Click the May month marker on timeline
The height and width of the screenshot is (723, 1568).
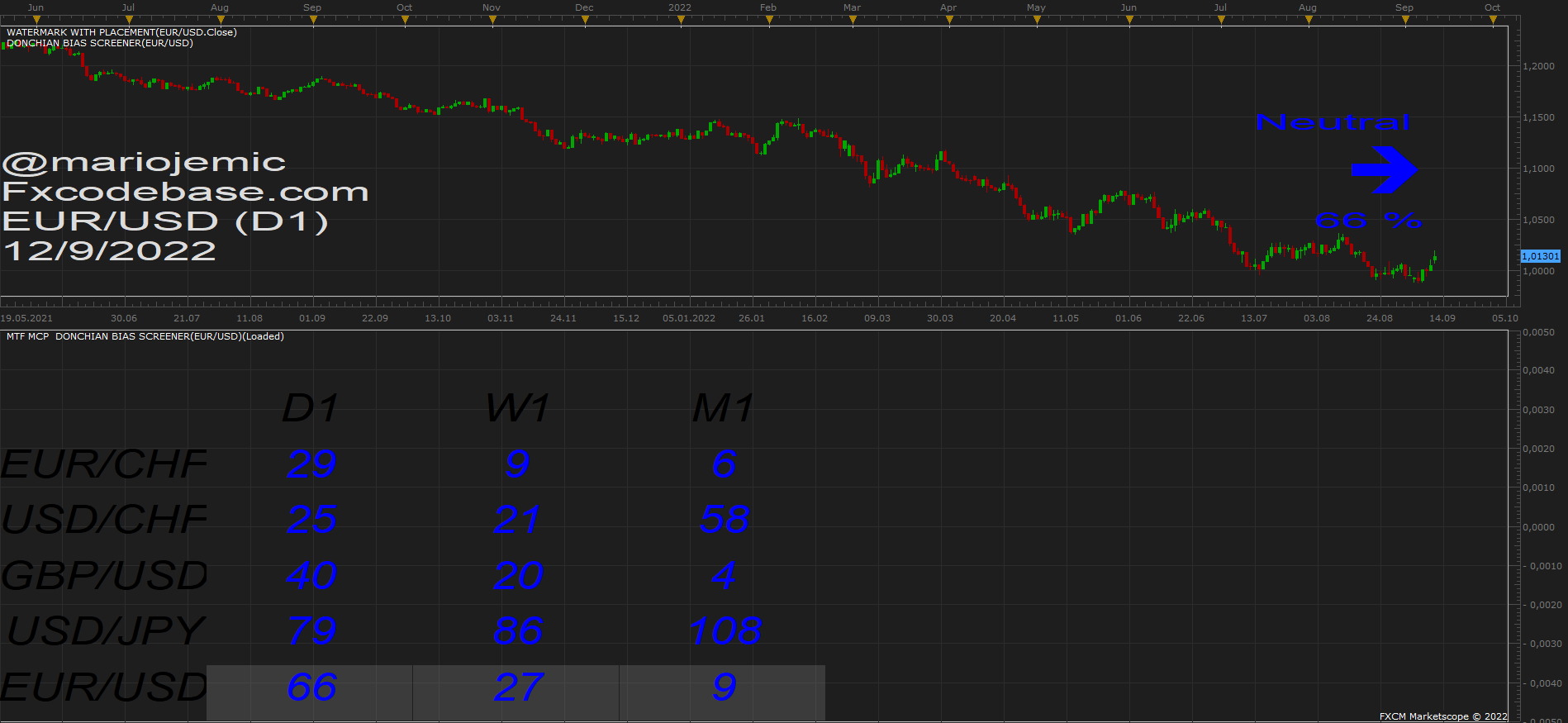(1036, 7)
